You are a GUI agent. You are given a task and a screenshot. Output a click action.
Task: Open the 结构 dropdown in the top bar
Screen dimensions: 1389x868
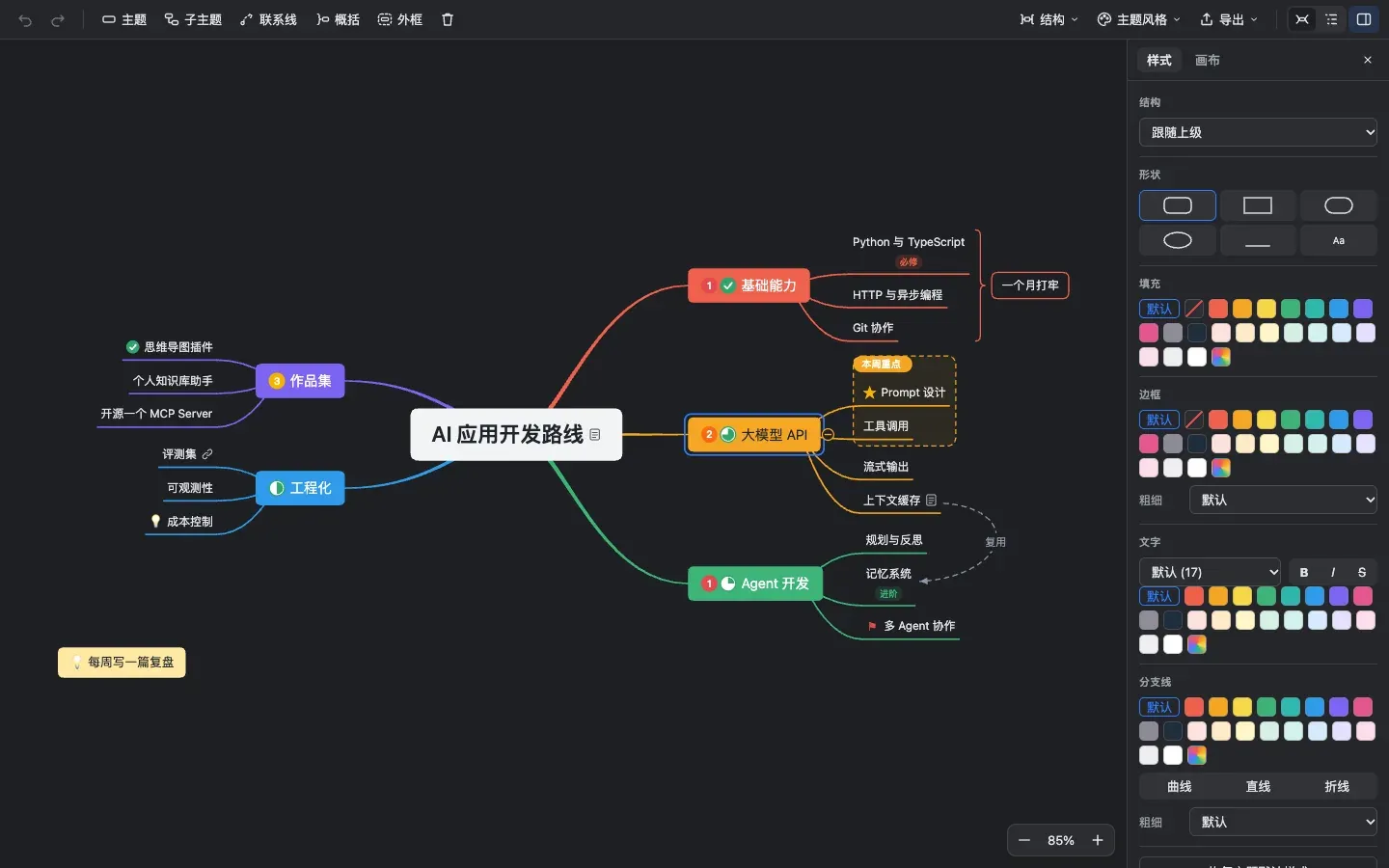pos(1049,19)
